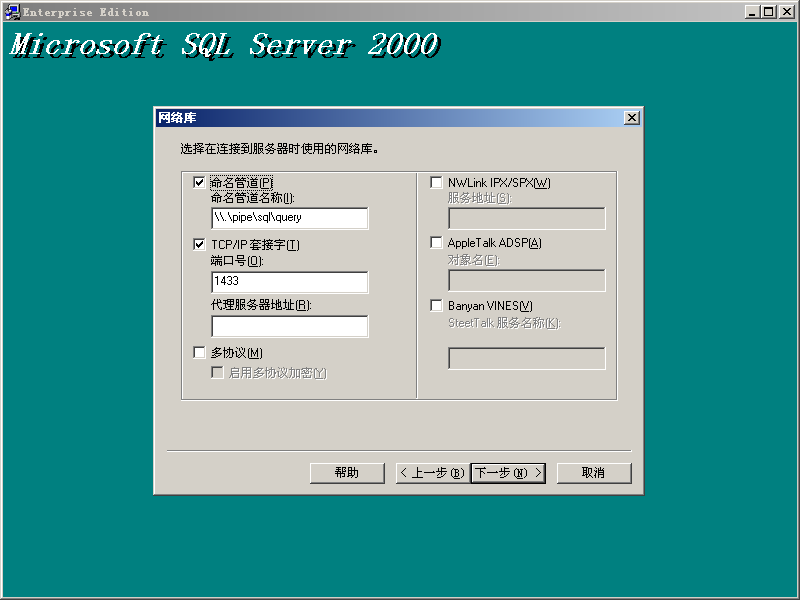Close the 网络库 dialog with X
The width and height of the screenshot is (800, 600).
pos(632,118)
